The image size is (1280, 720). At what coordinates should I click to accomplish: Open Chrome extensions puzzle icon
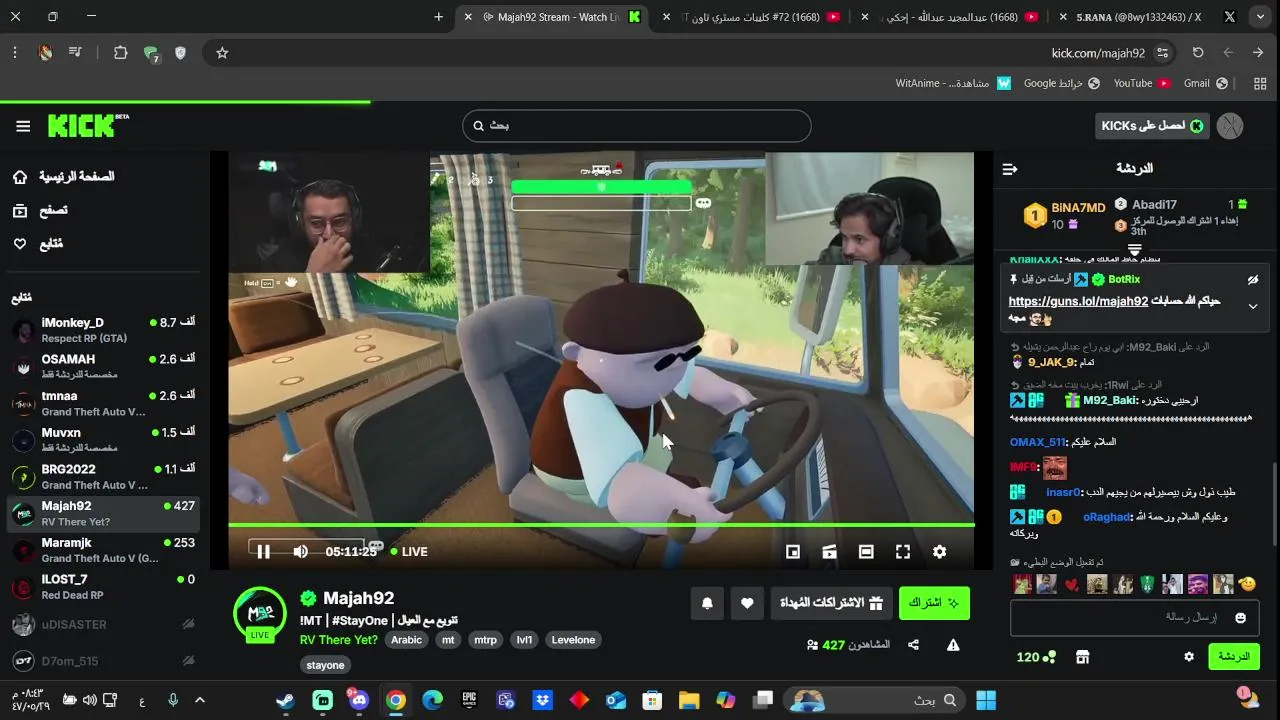[x=121, y=53]
